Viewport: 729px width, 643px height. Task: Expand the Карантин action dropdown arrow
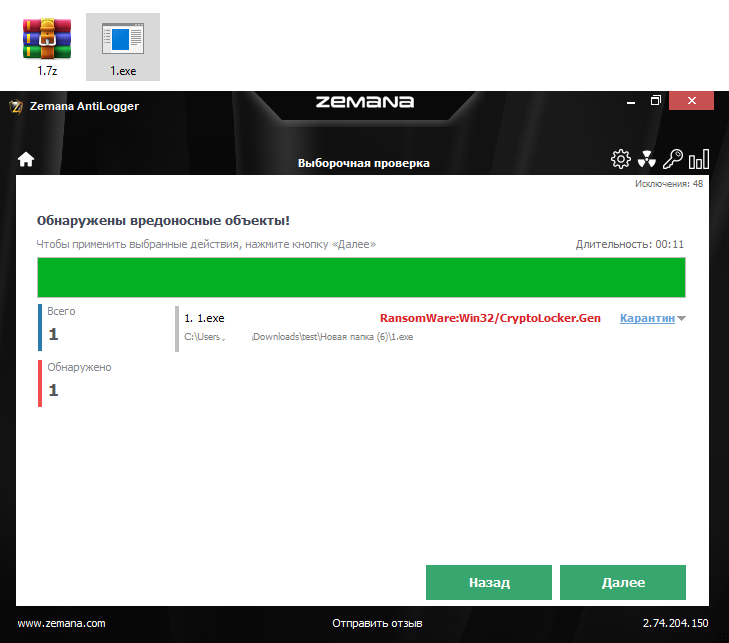click(x=682, y=318)
